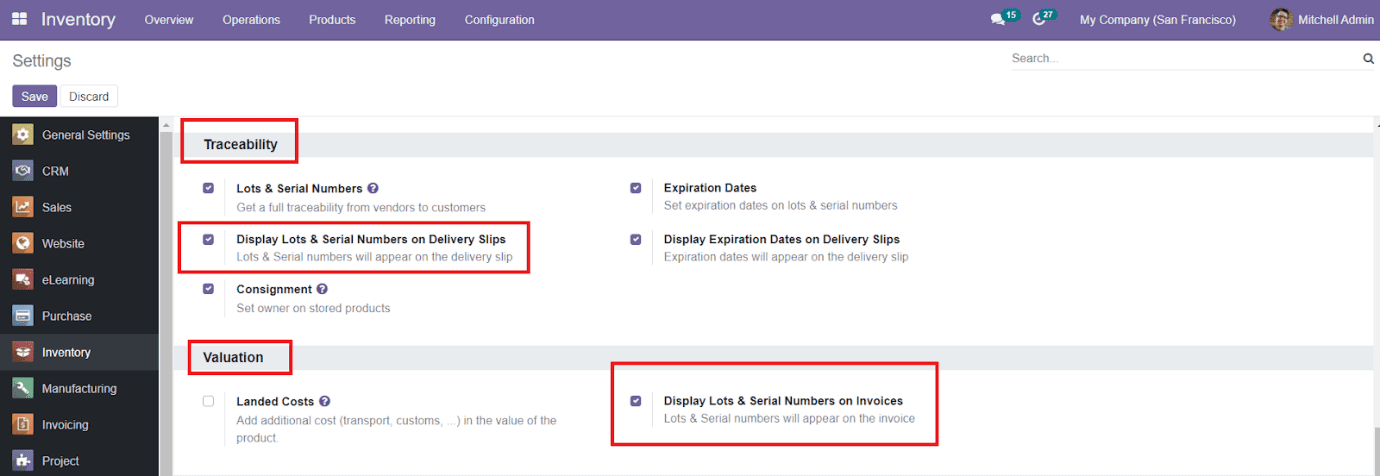Focus the settings search field
1380x476 pixels.
(x=1184, y=59)
